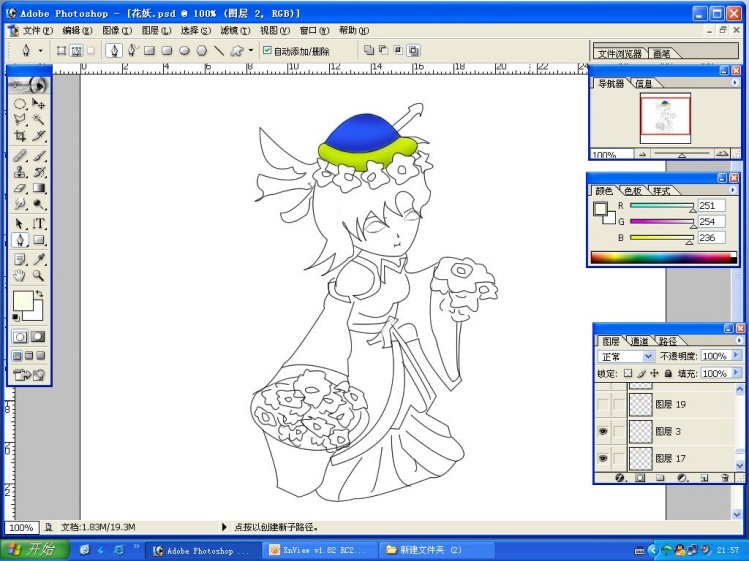Show layer 图层 19 visibility box

coord(603,405)
